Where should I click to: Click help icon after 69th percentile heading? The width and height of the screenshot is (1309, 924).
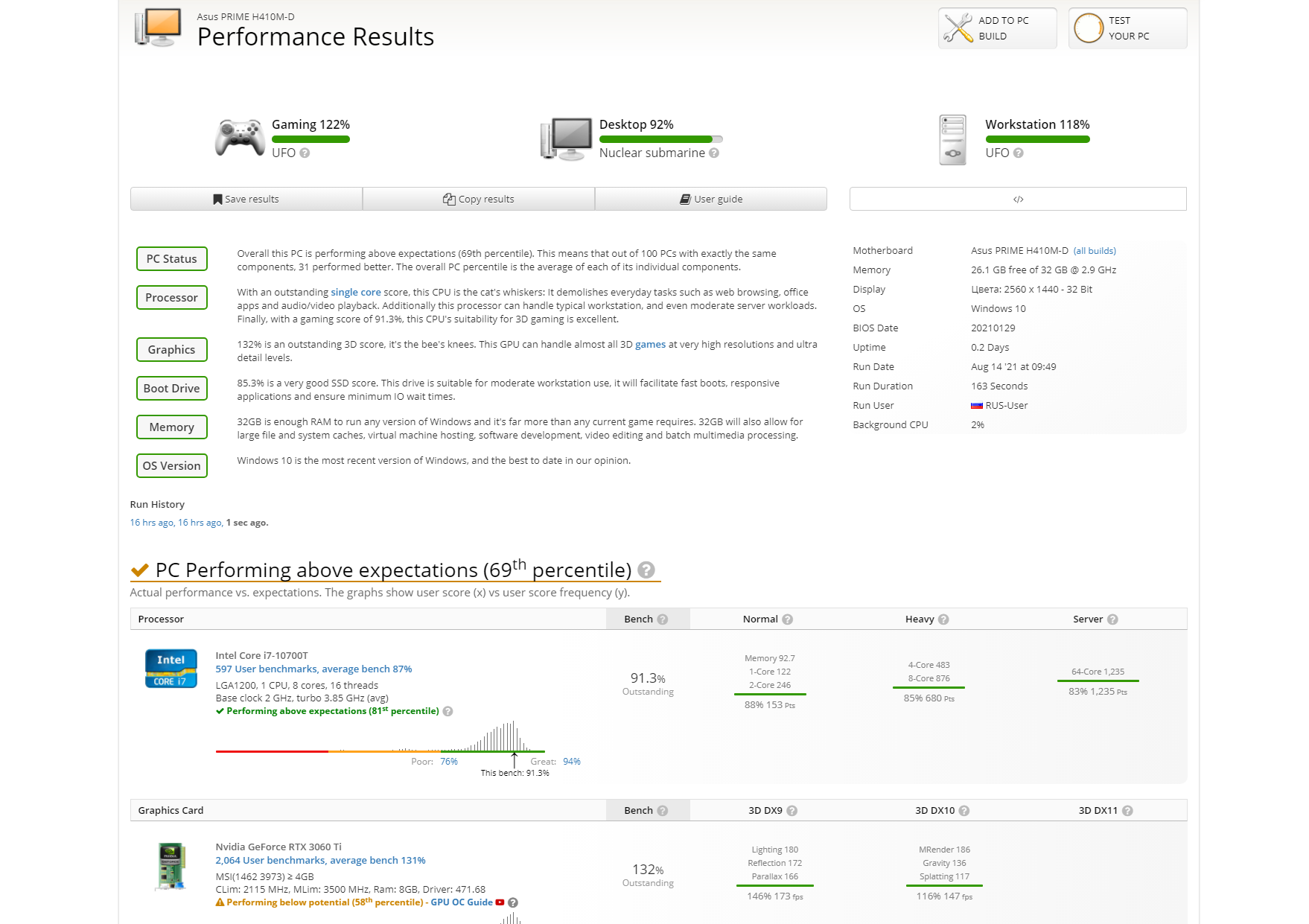pyautogui.click(x=646, y=570)
